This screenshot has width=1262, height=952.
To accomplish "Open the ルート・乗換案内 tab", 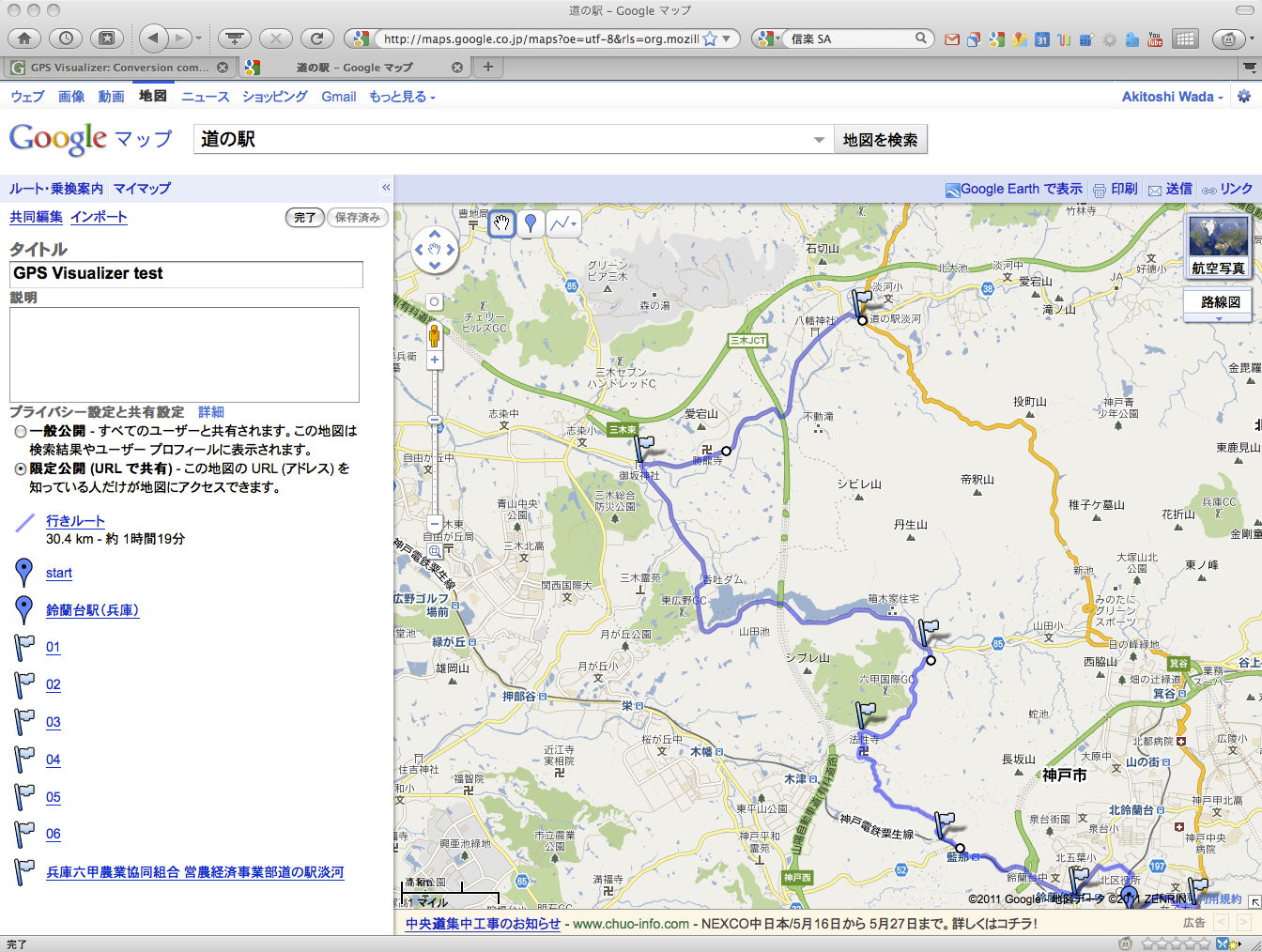I will tap(55, 189).
